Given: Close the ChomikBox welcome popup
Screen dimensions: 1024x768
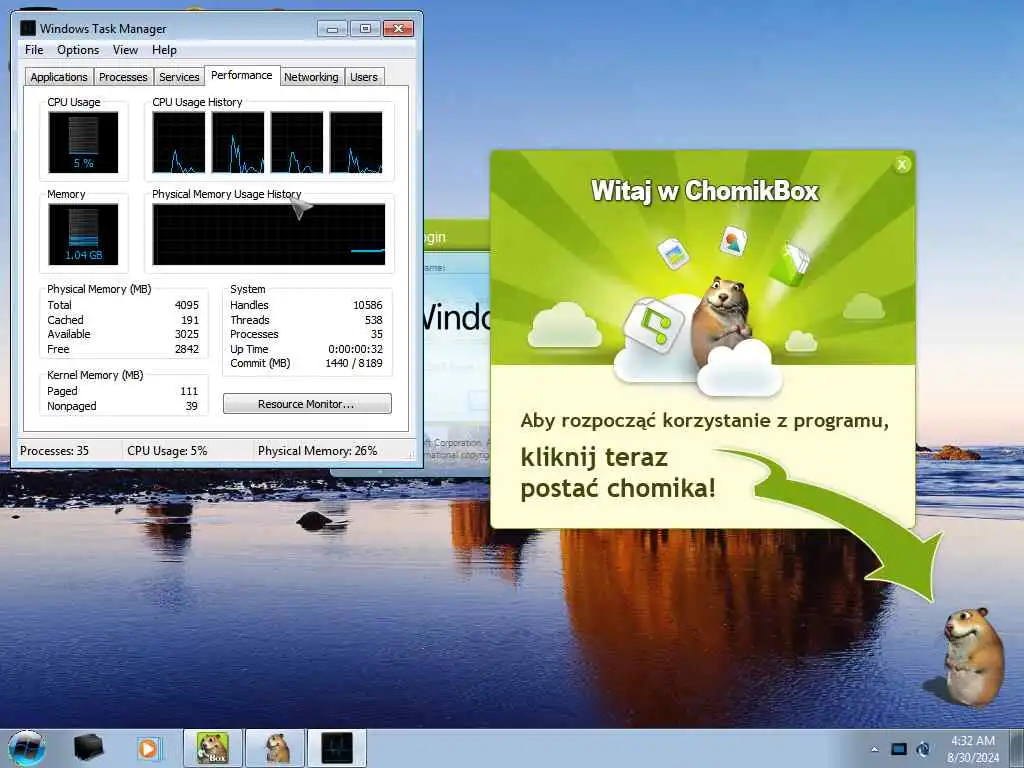Looking at the screenshot, I should 902,165.
